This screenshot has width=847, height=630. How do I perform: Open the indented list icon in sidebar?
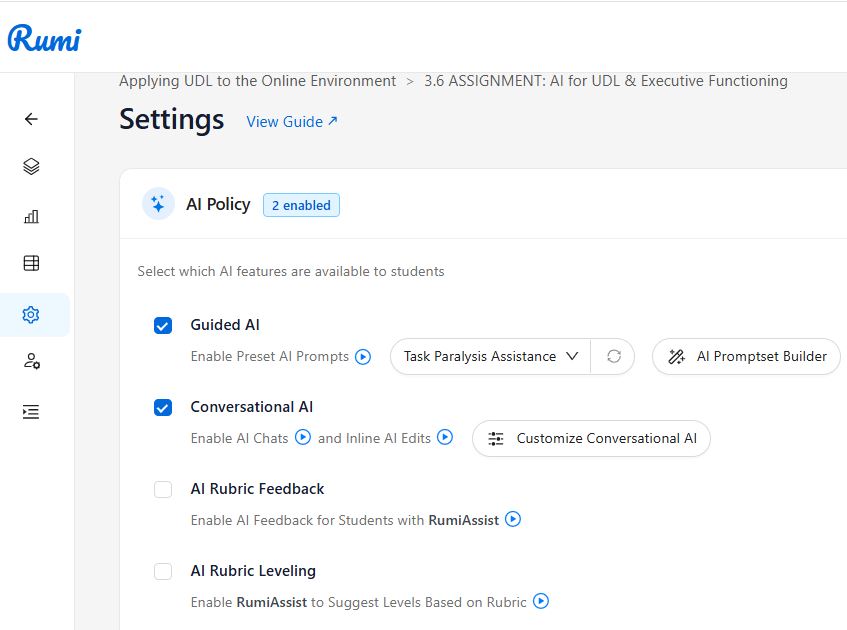click(x=31, y=412)
